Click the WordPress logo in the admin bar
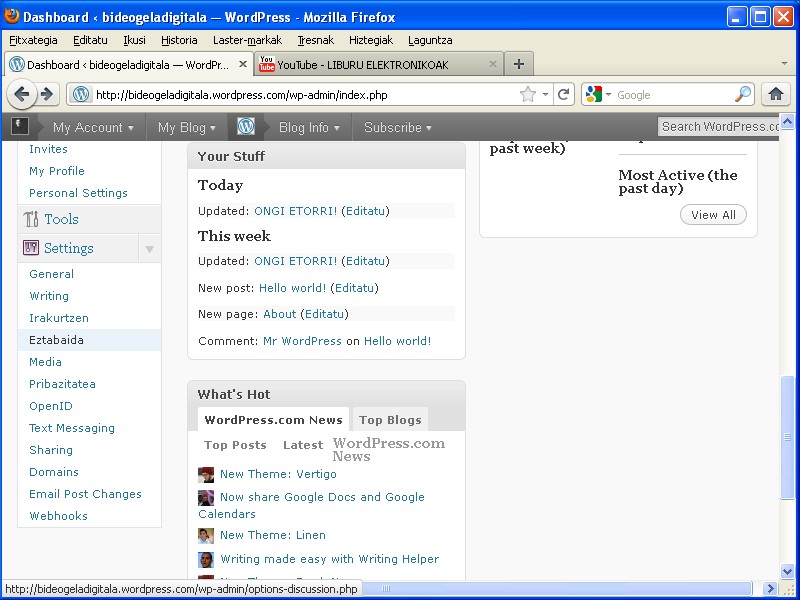 point(245,127)
